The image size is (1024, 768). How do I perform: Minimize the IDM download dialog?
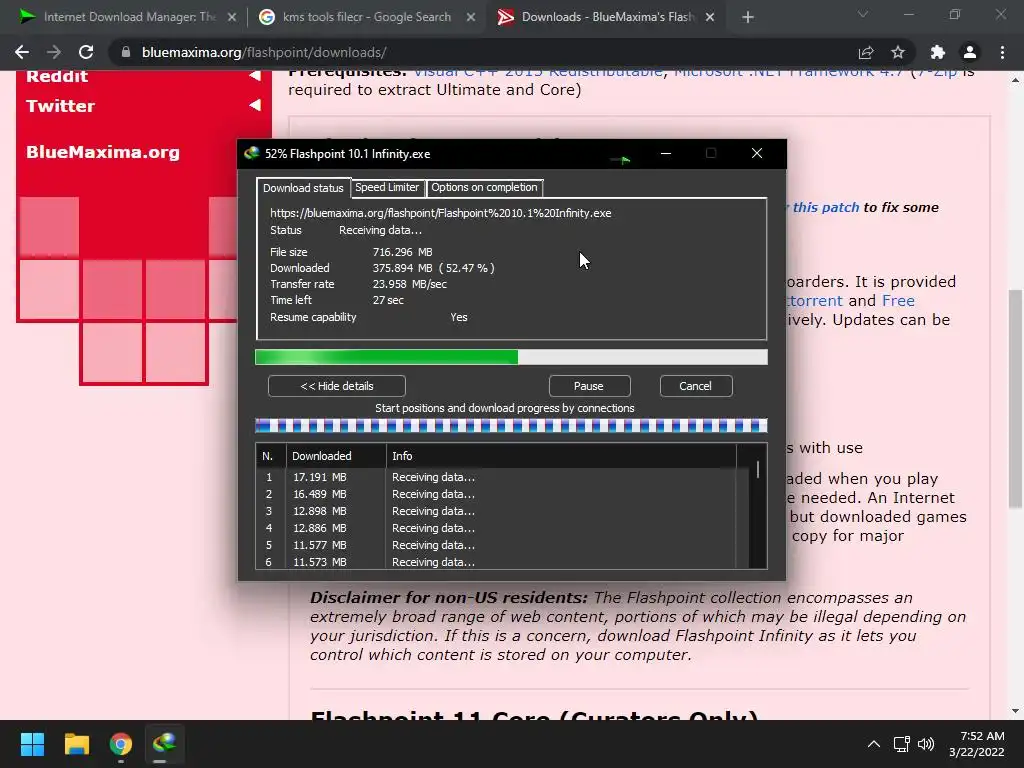(x=665, y=153)
